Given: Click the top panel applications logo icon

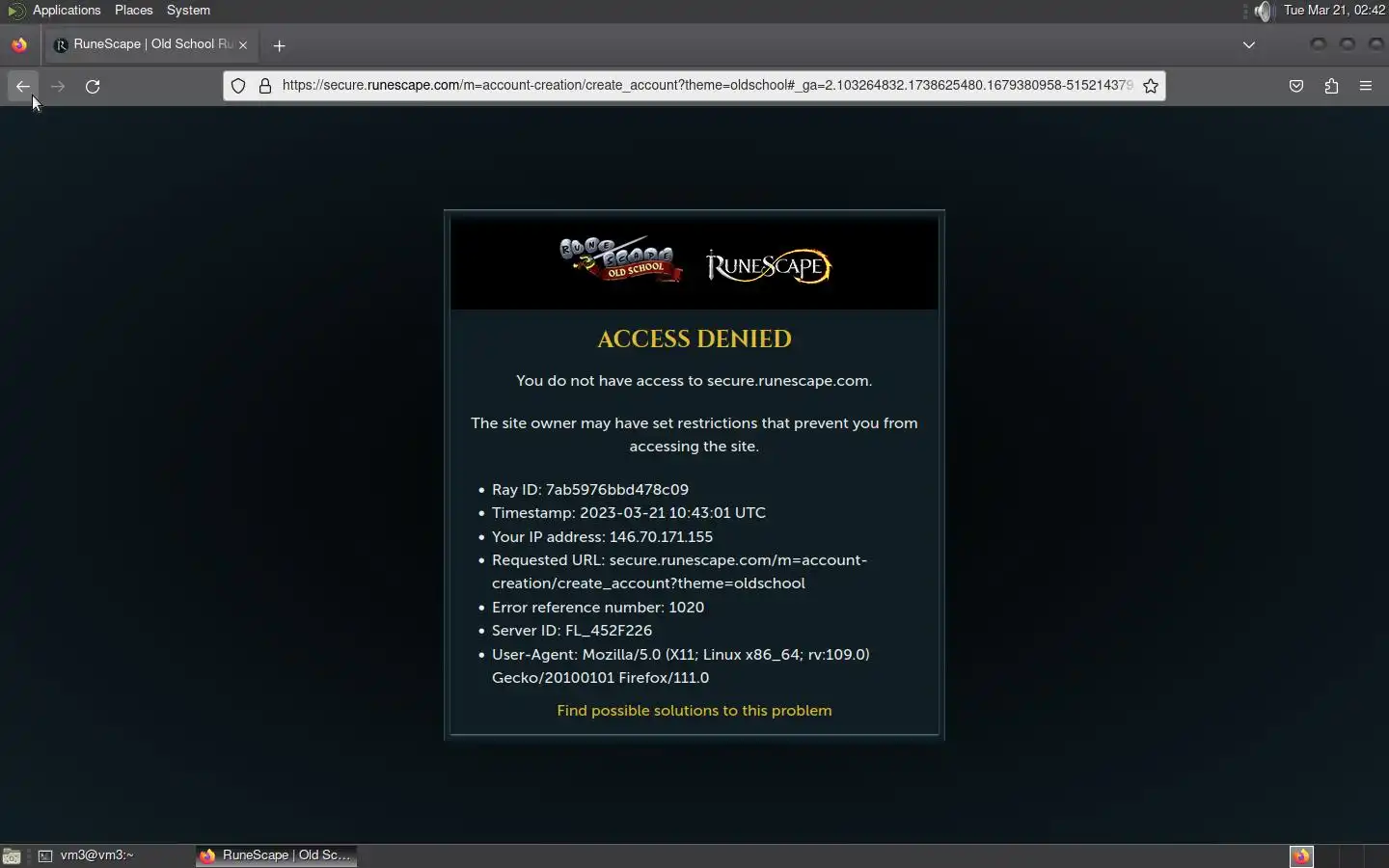Looking at the screenshot, I should tap(15, 10).
